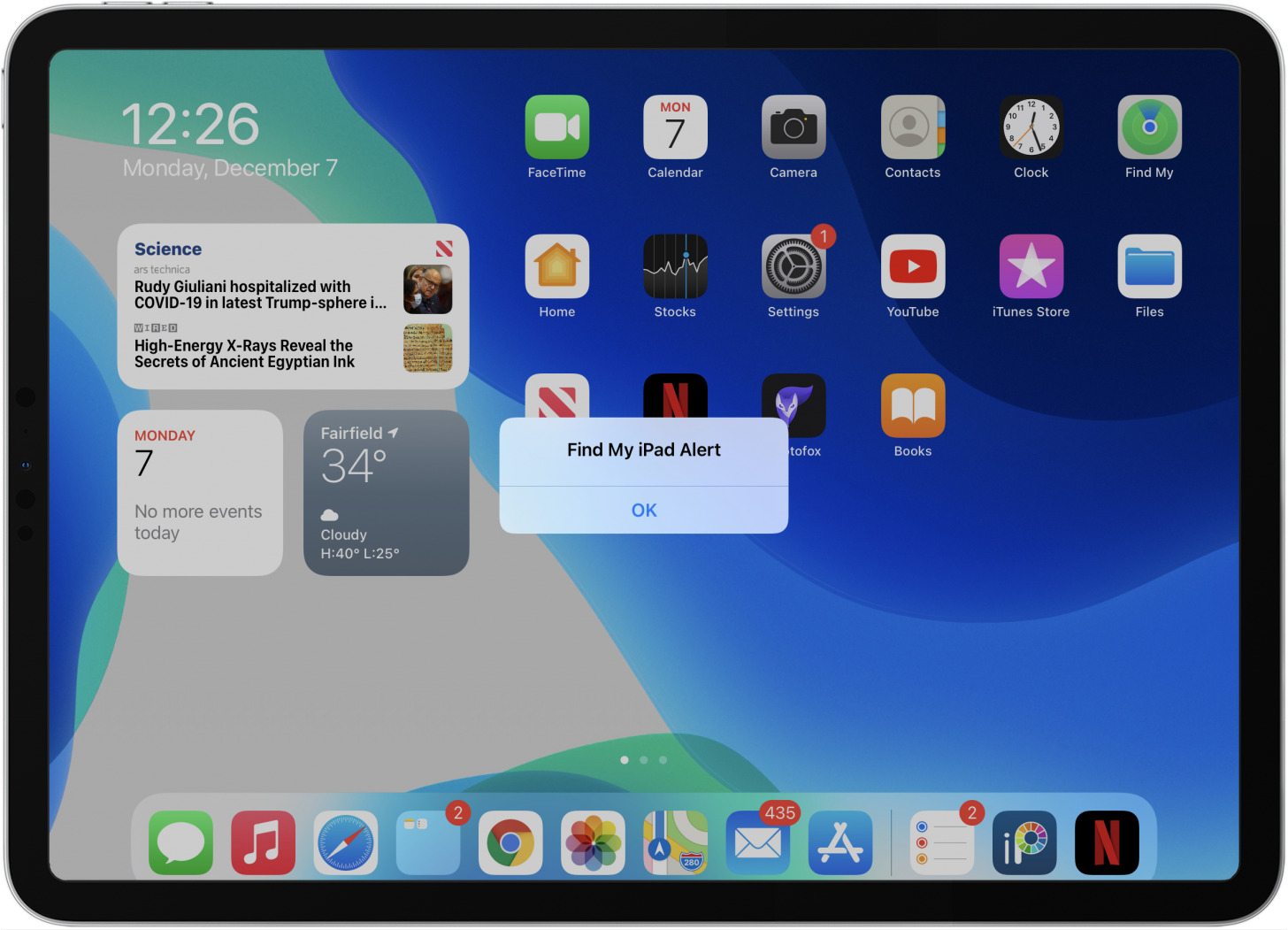Tap the Fairfield weather widget
The image size is (1288, 930).
pos(386,493)
